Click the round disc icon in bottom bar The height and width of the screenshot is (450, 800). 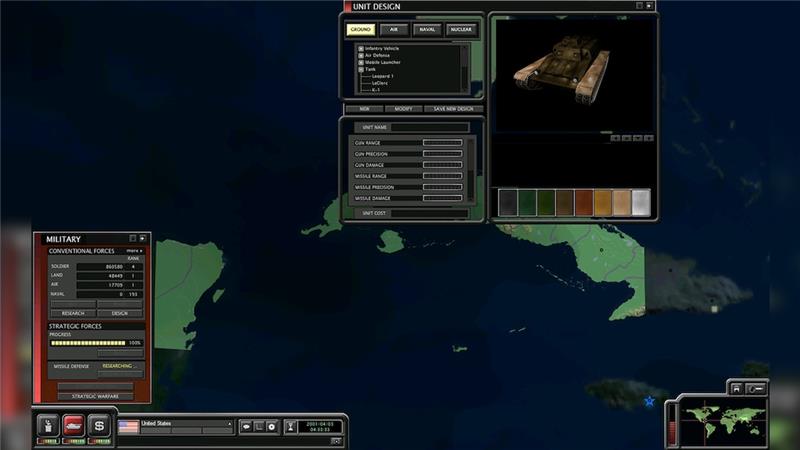[271, 427]
